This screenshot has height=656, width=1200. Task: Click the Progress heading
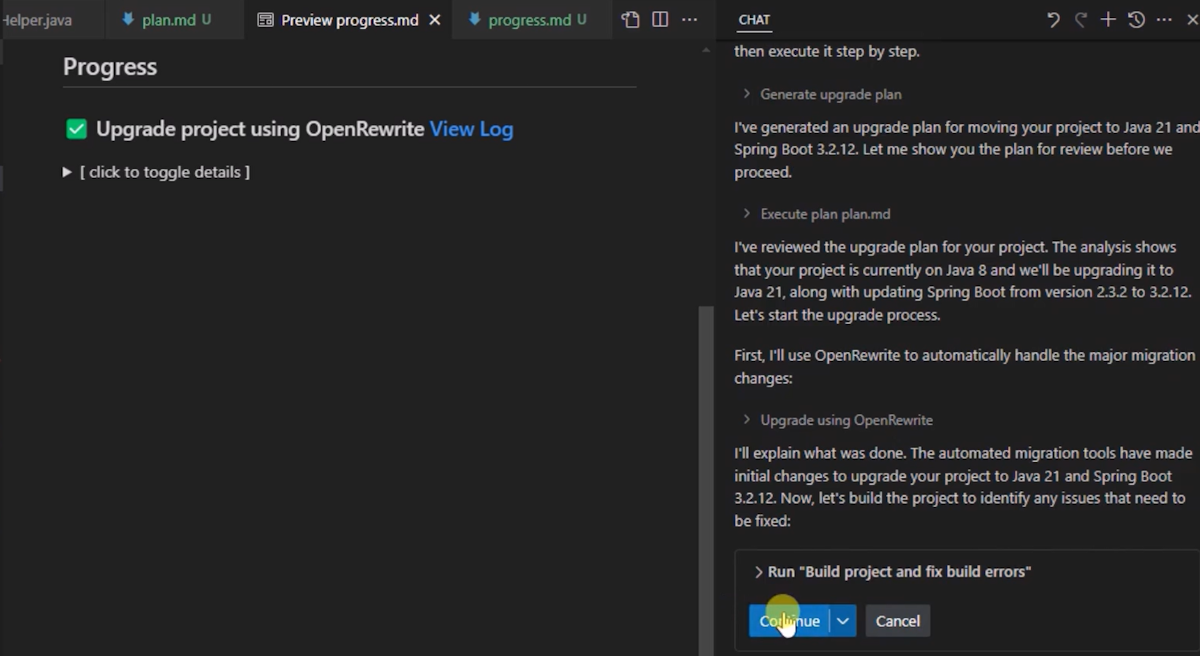pos(110,67)
